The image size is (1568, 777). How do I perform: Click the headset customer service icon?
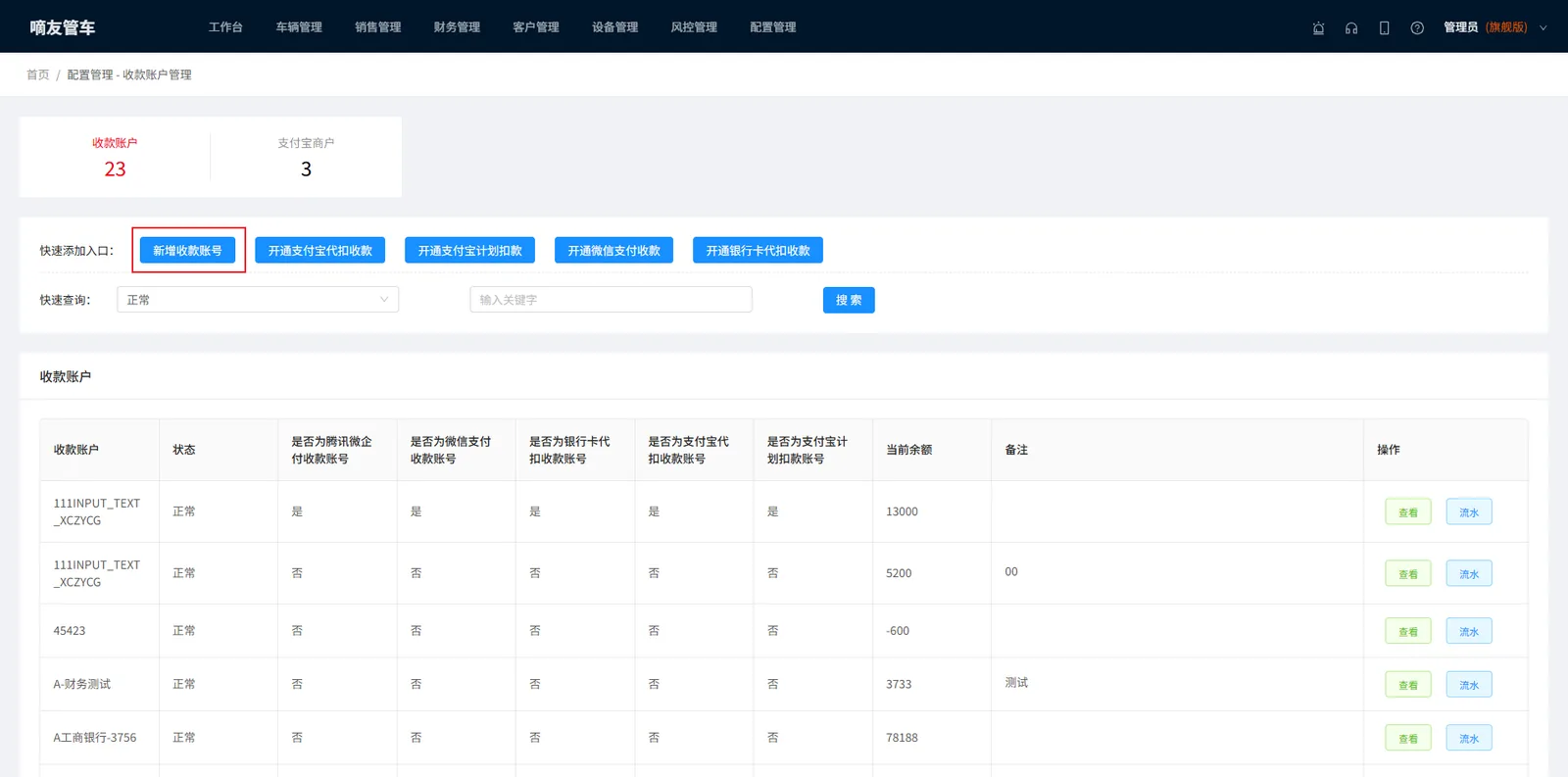1351,27
